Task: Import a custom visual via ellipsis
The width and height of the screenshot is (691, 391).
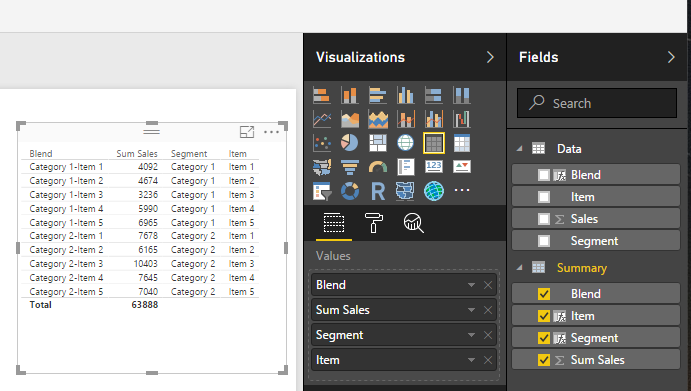Action: [461, 190]
